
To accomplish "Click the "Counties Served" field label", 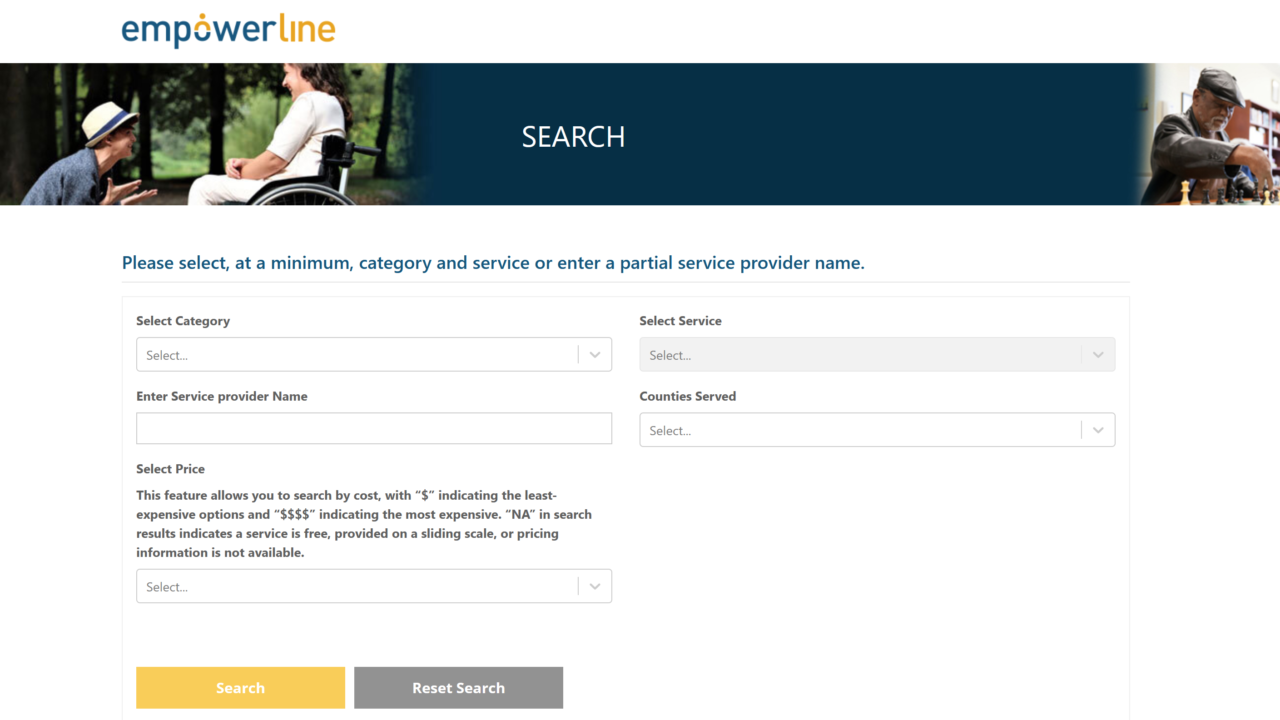I will tap(687, 396).
